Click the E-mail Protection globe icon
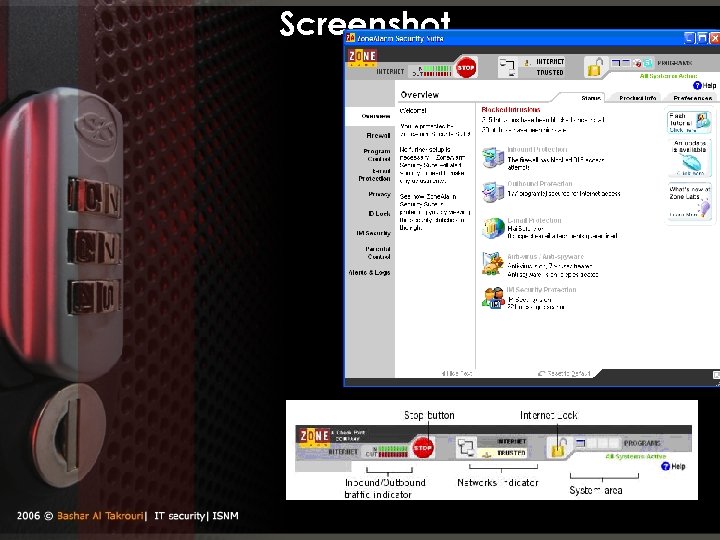 click(x=493, y=228)
